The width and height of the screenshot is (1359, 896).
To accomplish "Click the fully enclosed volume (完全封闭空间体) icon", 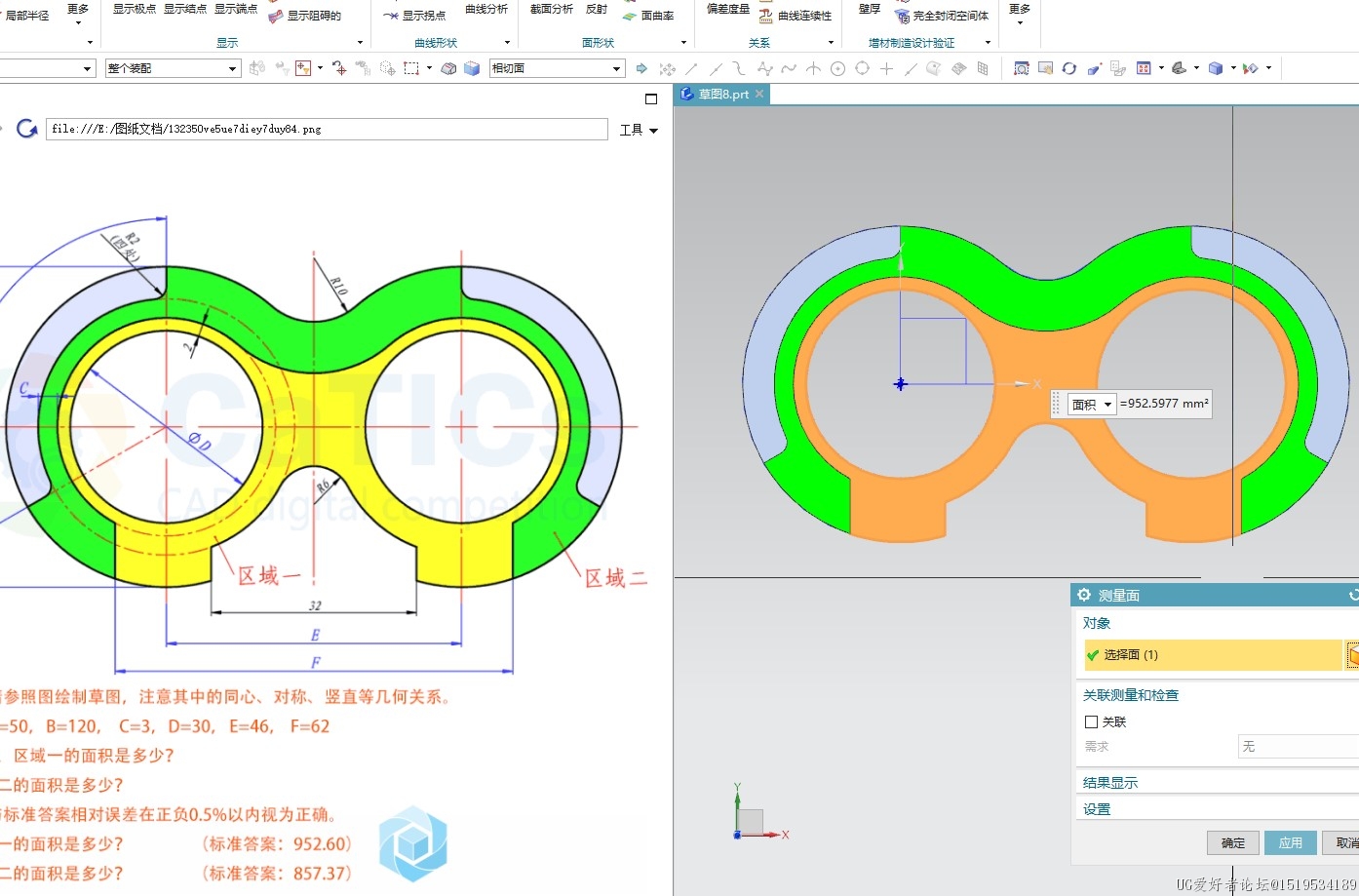I will [x=902, y=16].
